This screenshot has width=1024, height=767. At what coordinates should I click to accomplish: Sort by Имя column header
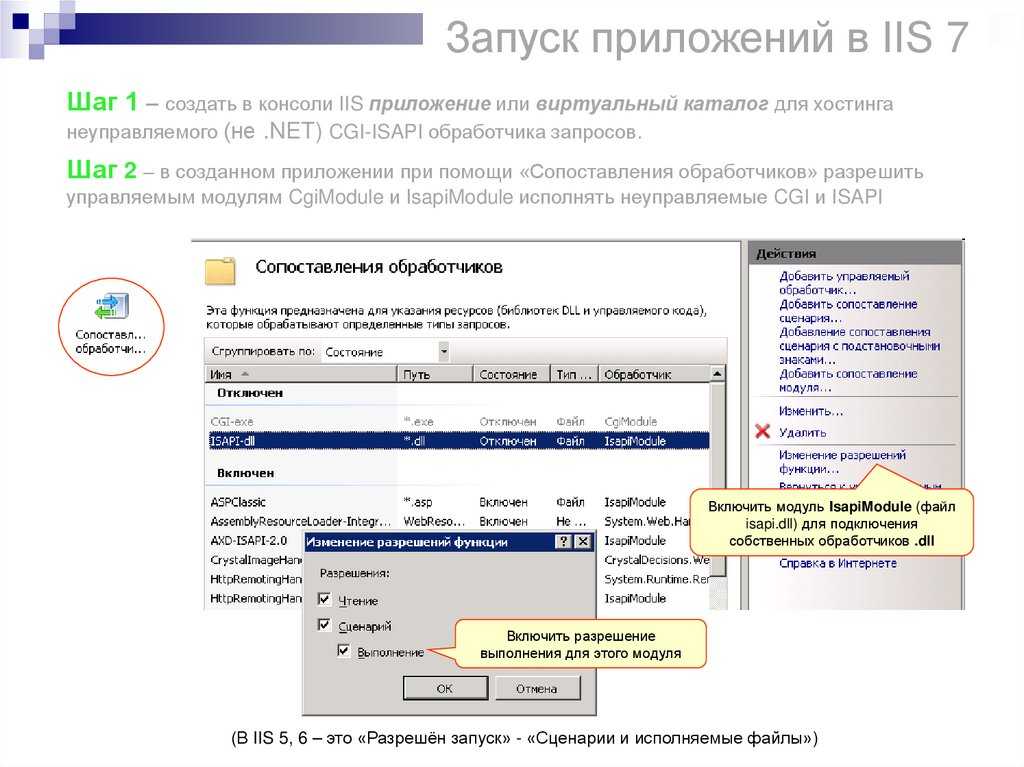[301, 374]
